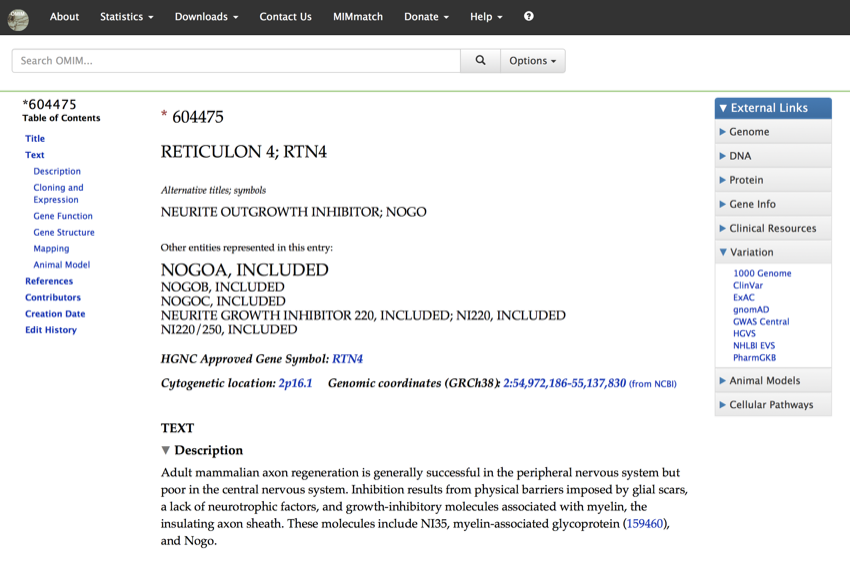Jump to Gene Function in table of contents
Viewport: 850px width, 572px height.
coord(63,216)
